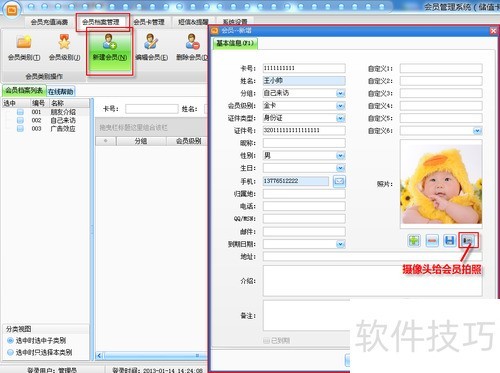The width and height of the screenshot is (500, 373).
Task: Click the 编辑会员 (edit member) icon
Action: point(151,41)
